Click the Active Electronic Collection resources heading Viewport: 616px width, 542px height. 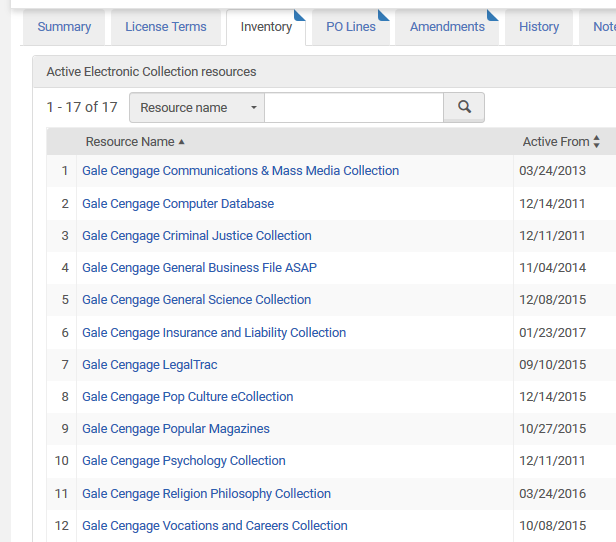pos(151,72)
